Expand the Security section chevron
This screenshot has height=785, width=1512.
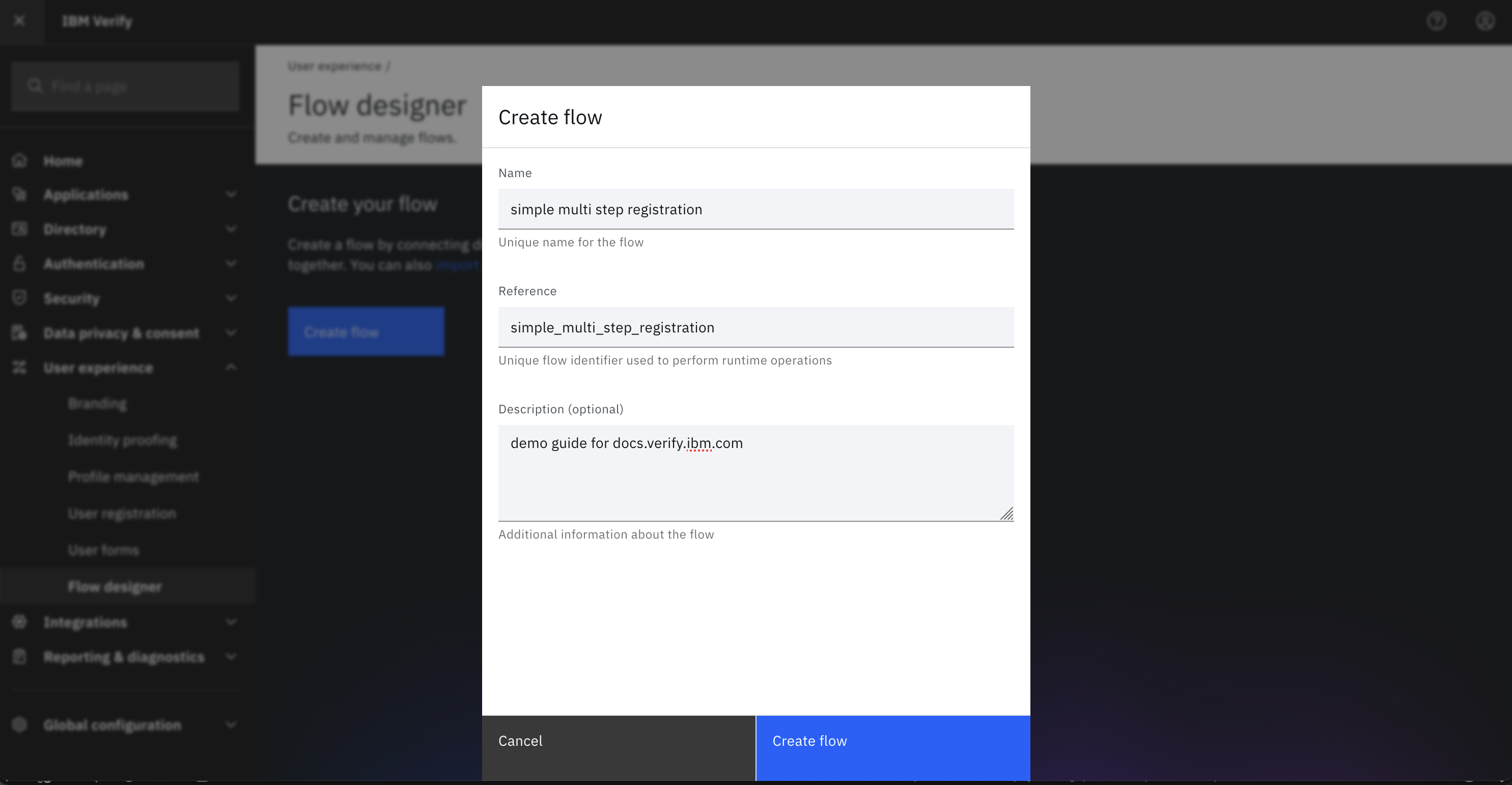pos(231,298)
